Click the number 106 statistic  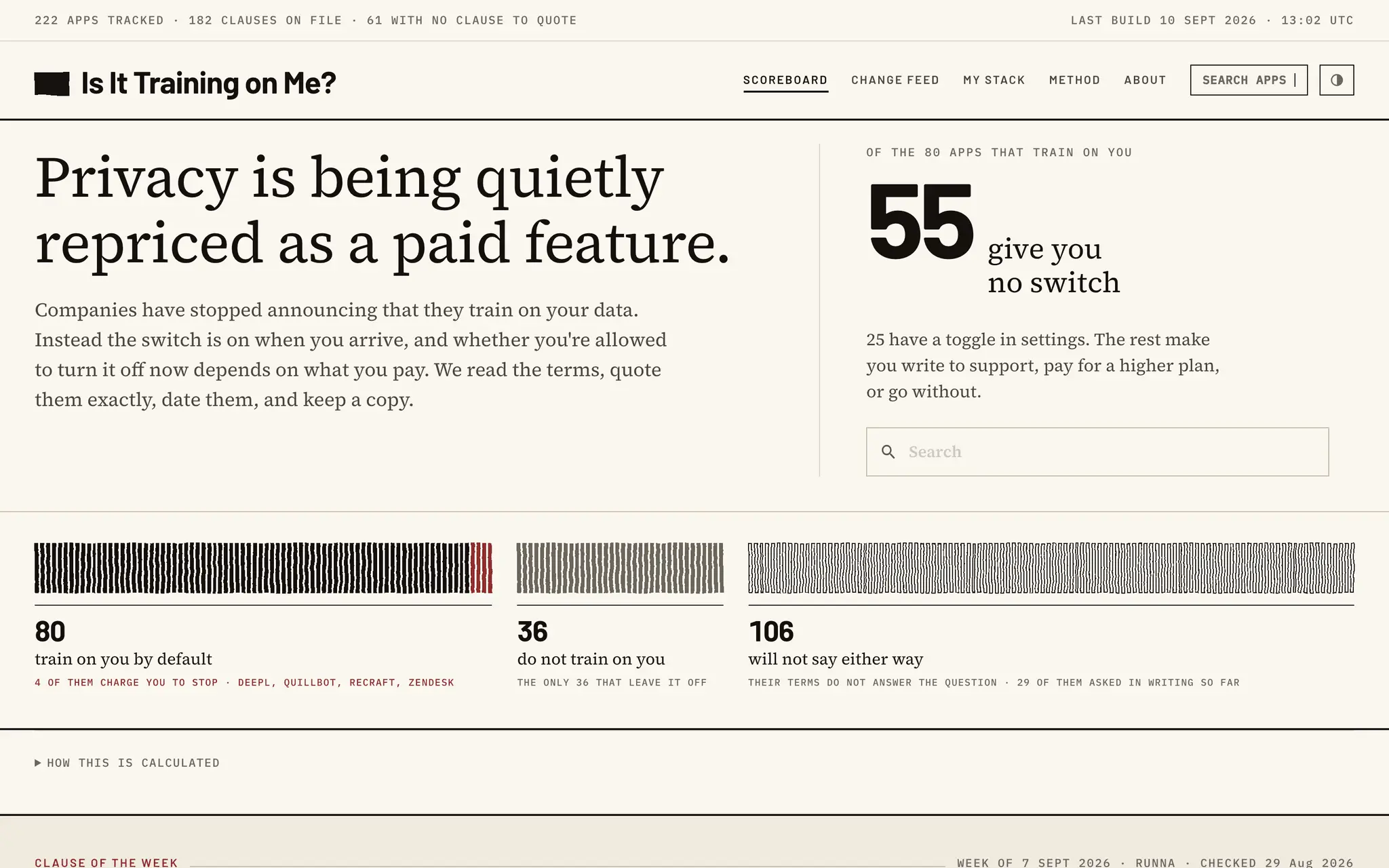point(771,631)
